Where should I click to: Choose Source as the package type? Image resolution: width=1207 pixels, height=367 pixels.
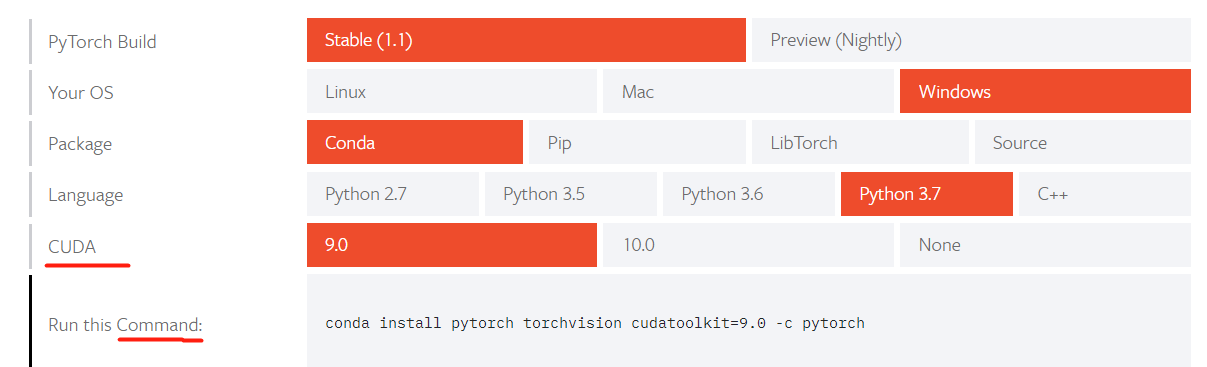pos(1083,142)
